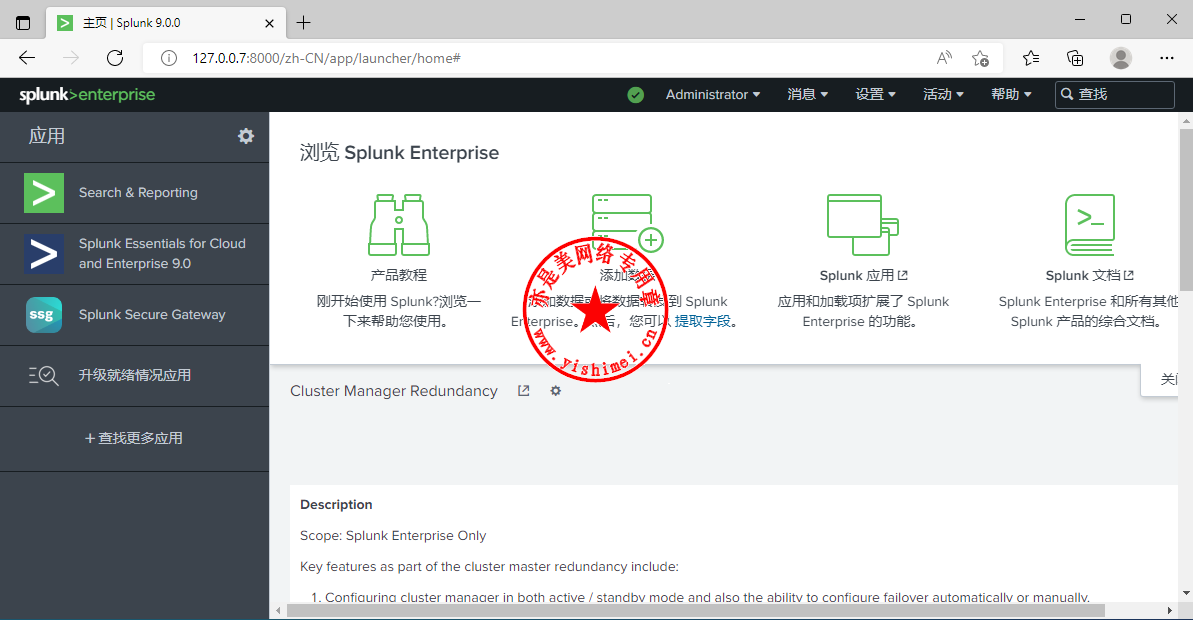The image size is (1193, 620).
Task: Open the 活动 activity dropdown
Action: 943,94
